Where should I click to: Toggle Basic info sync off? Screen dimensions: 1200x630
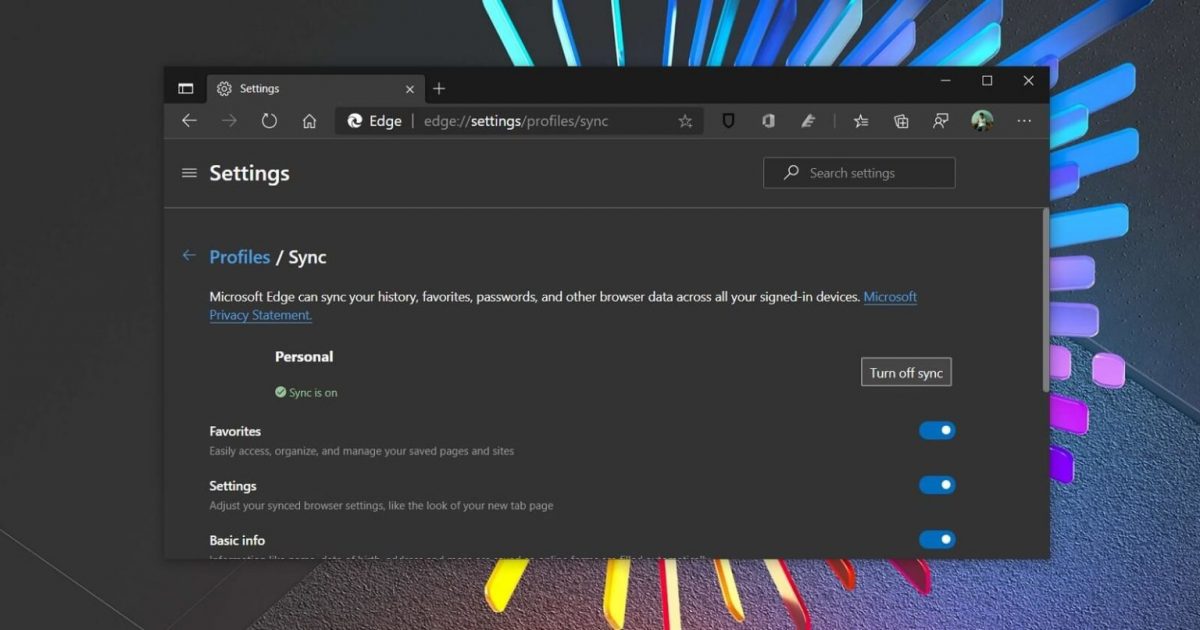tap(937, 540)
